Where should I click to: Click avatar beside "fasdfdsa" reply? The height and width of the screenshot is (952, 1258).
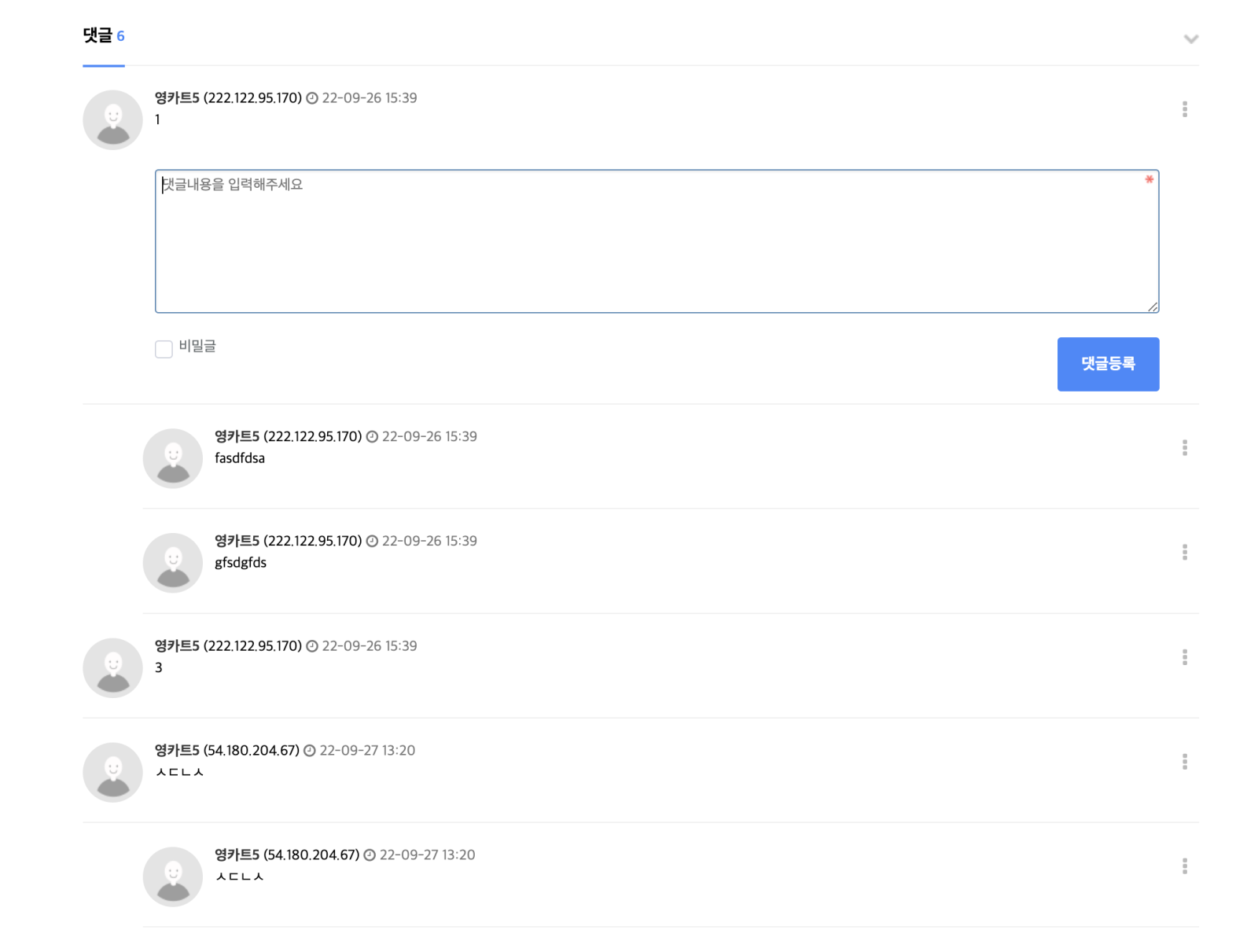pos(173,458)
